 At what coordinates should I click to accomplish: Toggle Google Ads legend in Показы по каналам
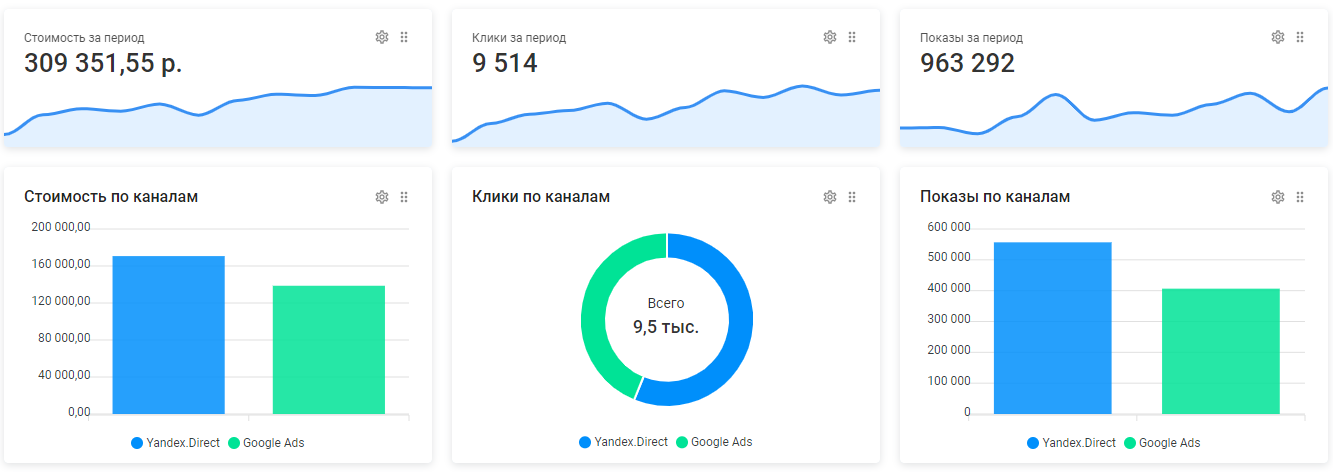1162,442
